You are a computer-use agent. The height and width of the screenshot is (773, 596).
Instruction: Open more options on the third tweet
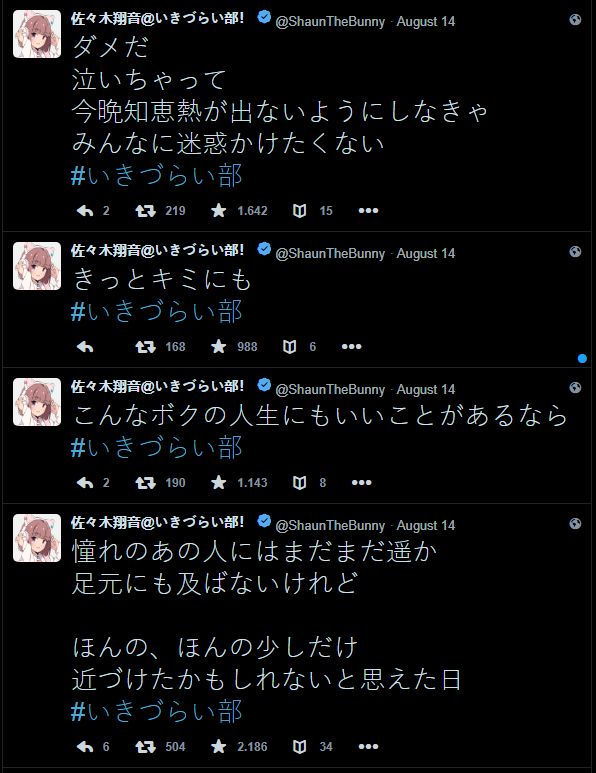[361, 483]
